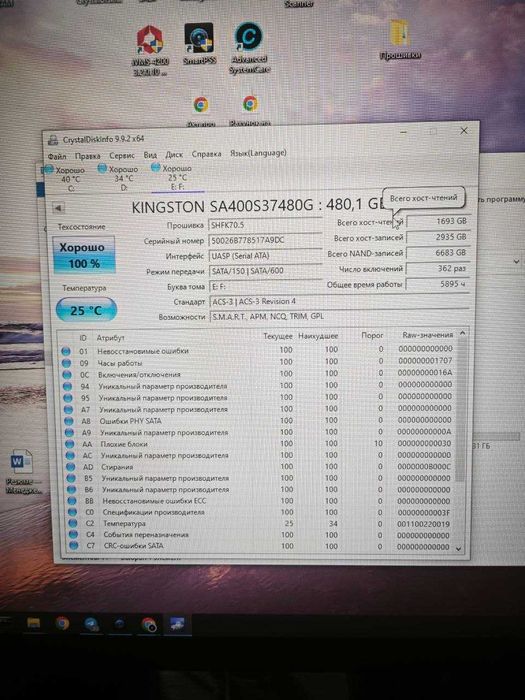Open the Сервис menu

point(122,155)
